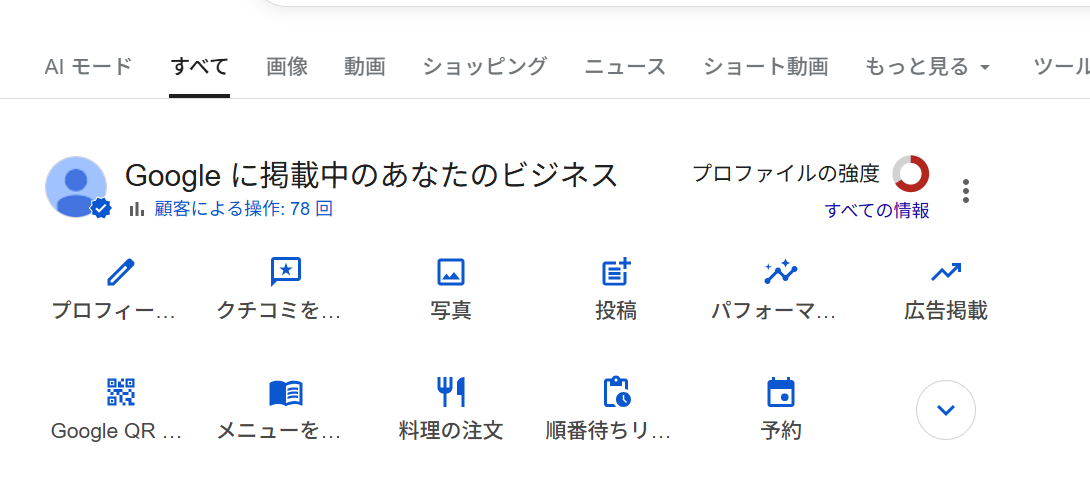Click the profile strength donut indicator
Viewport: 1090px width, 490px height.
click(910, 174)
